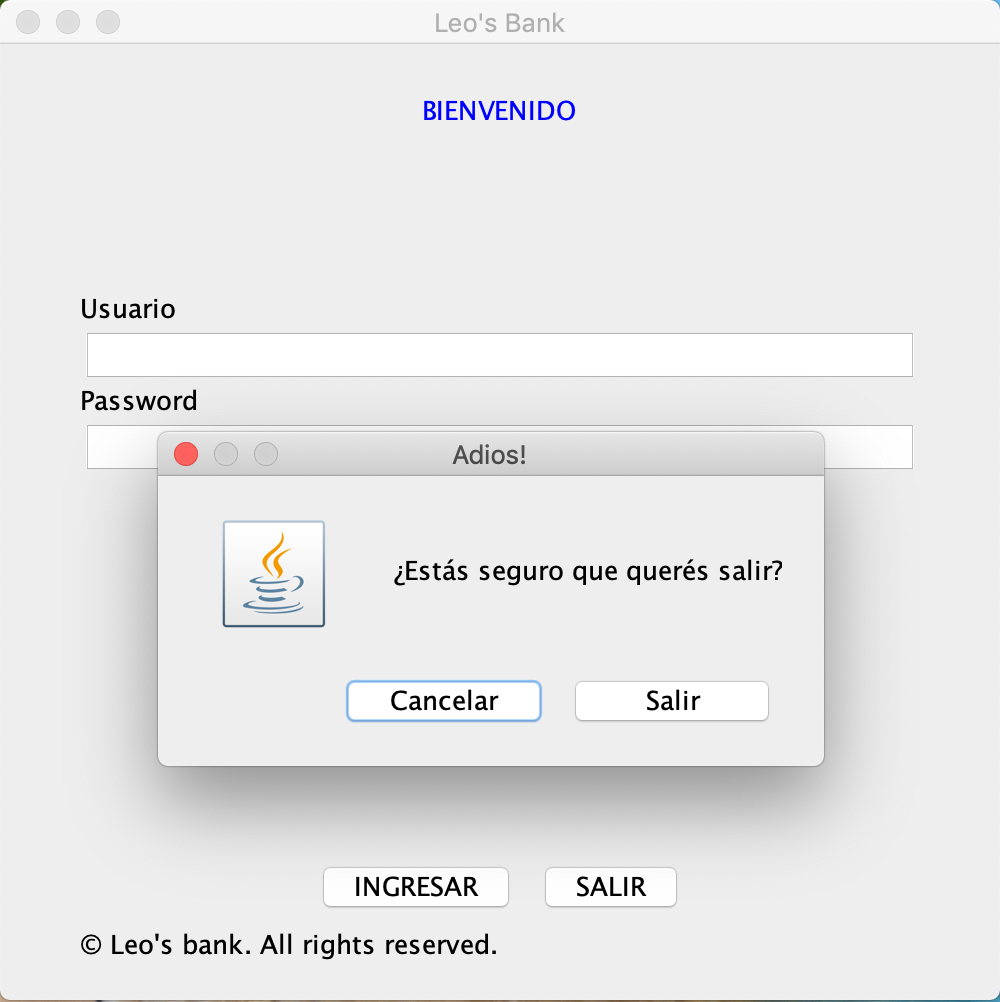This screenshot has width=1000, height=1002.
Task: Click the Leo's Bank title bar
Action: click(x=500, y=22)
